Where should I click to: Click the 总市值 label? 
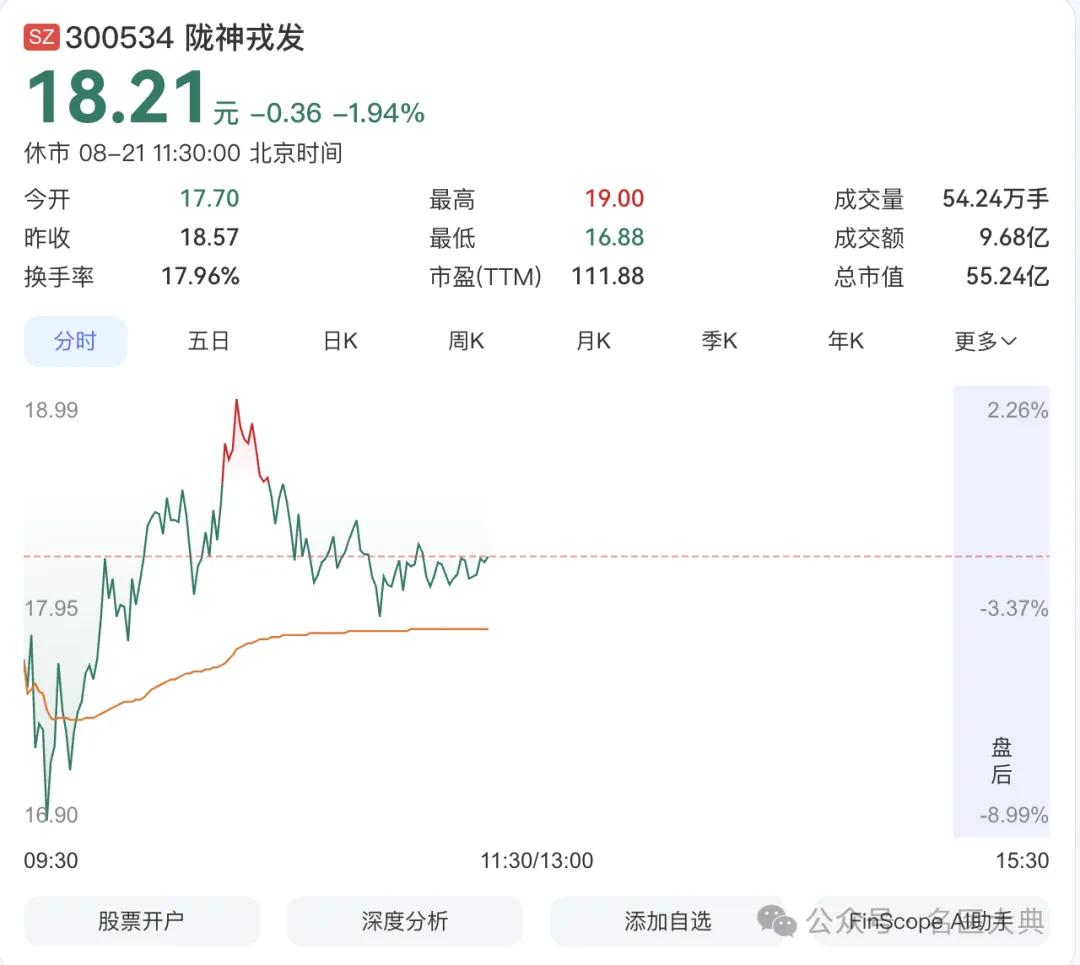click(x=869, y=277)
